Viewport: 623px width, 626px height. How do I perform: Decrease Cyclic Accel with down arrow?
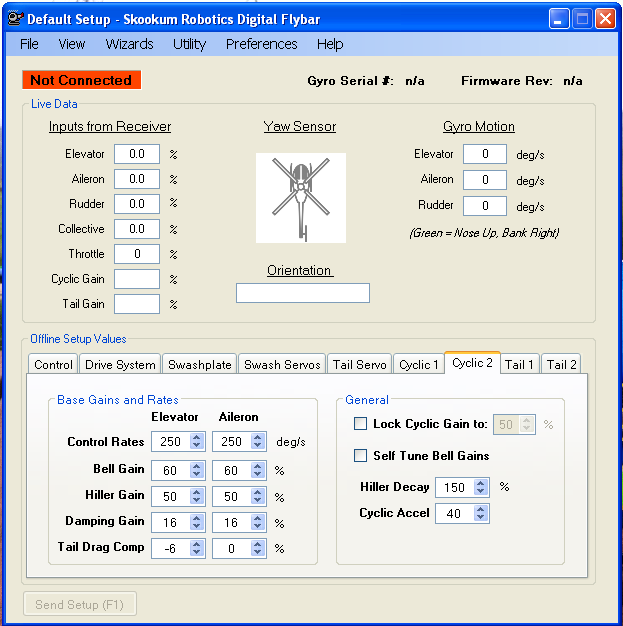480,517
